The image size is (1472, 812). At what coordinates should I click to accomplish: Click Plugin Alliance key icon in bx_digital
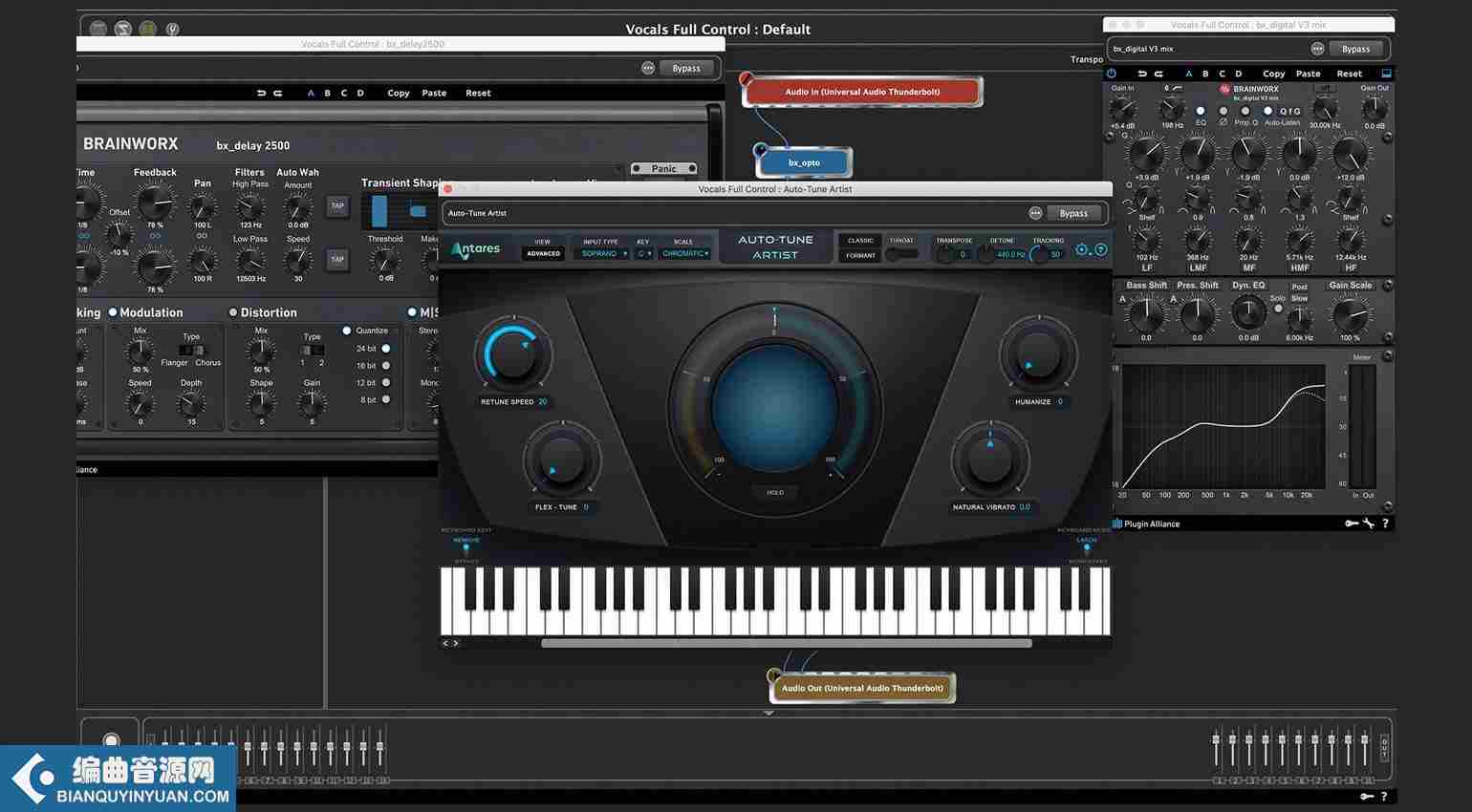[x=1352, y=524]
